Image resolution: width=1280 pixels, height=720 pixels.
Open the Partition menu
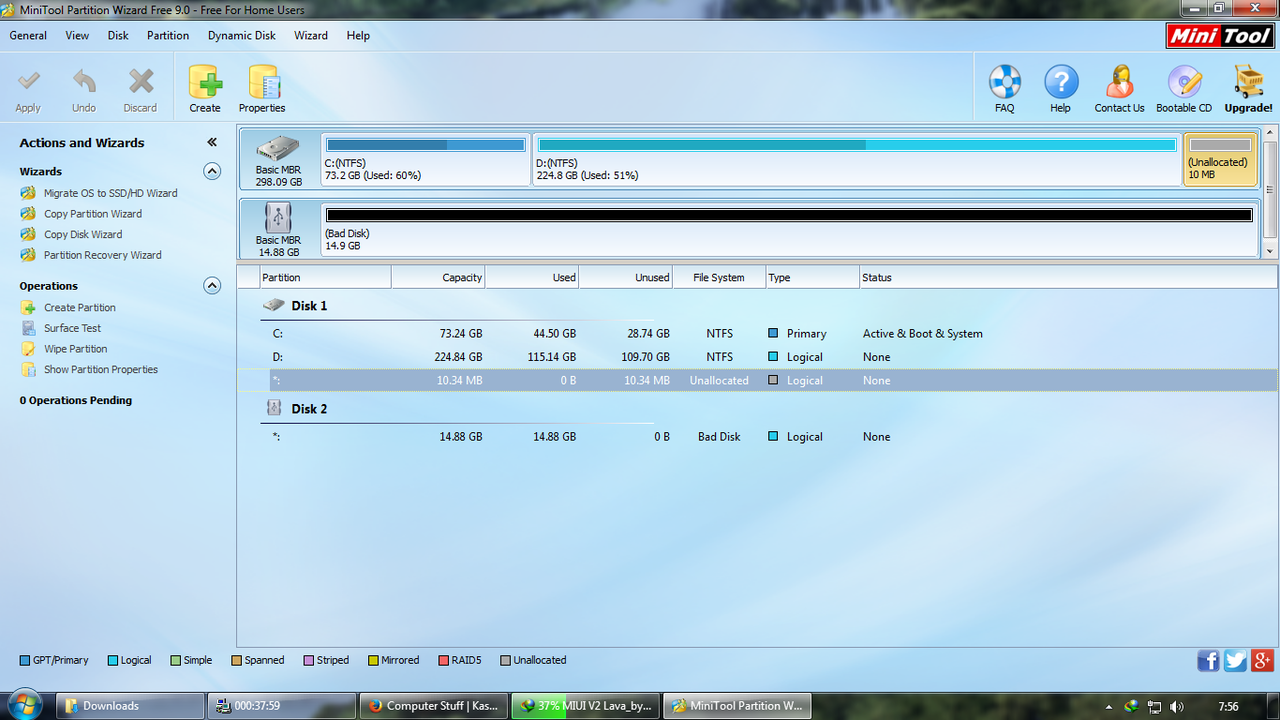click(x=168, y=35)
